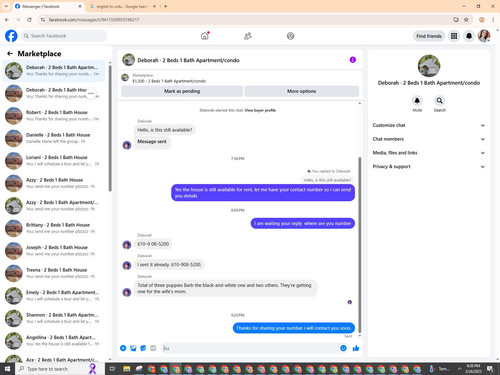Click the 610-9 08-5200 message bubble
This screenshot has height=375, width=500.
click(x=153, y=244)
